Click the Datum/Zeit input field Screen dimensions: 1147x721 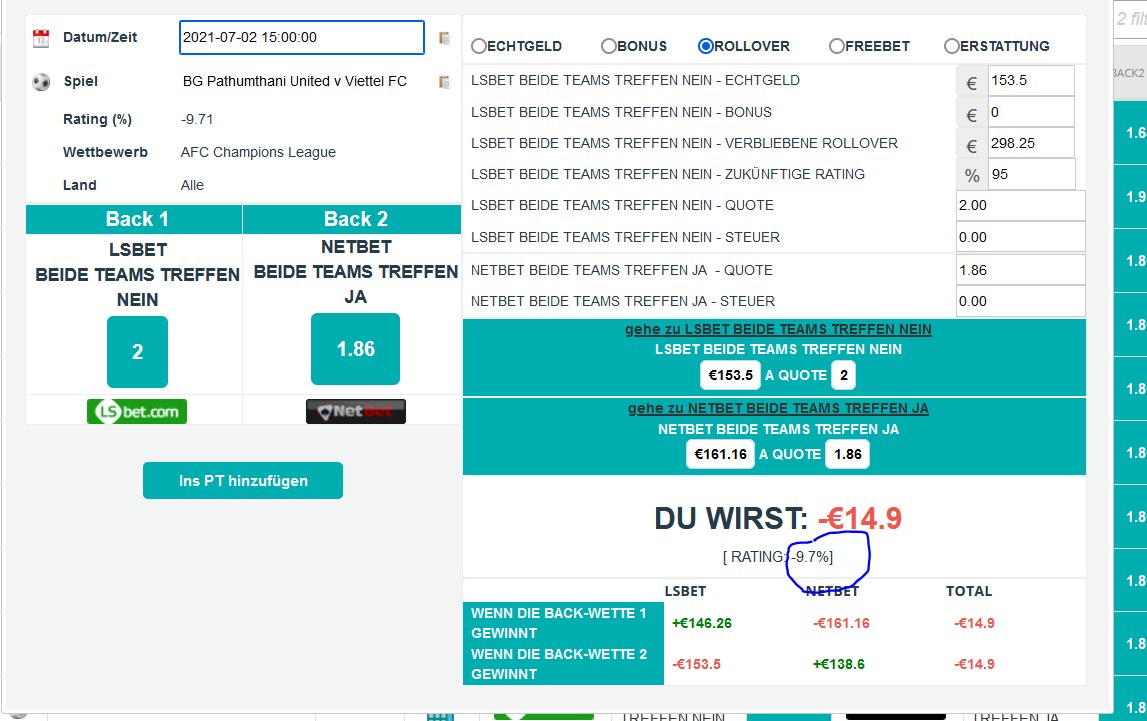[x=301, y=37]
